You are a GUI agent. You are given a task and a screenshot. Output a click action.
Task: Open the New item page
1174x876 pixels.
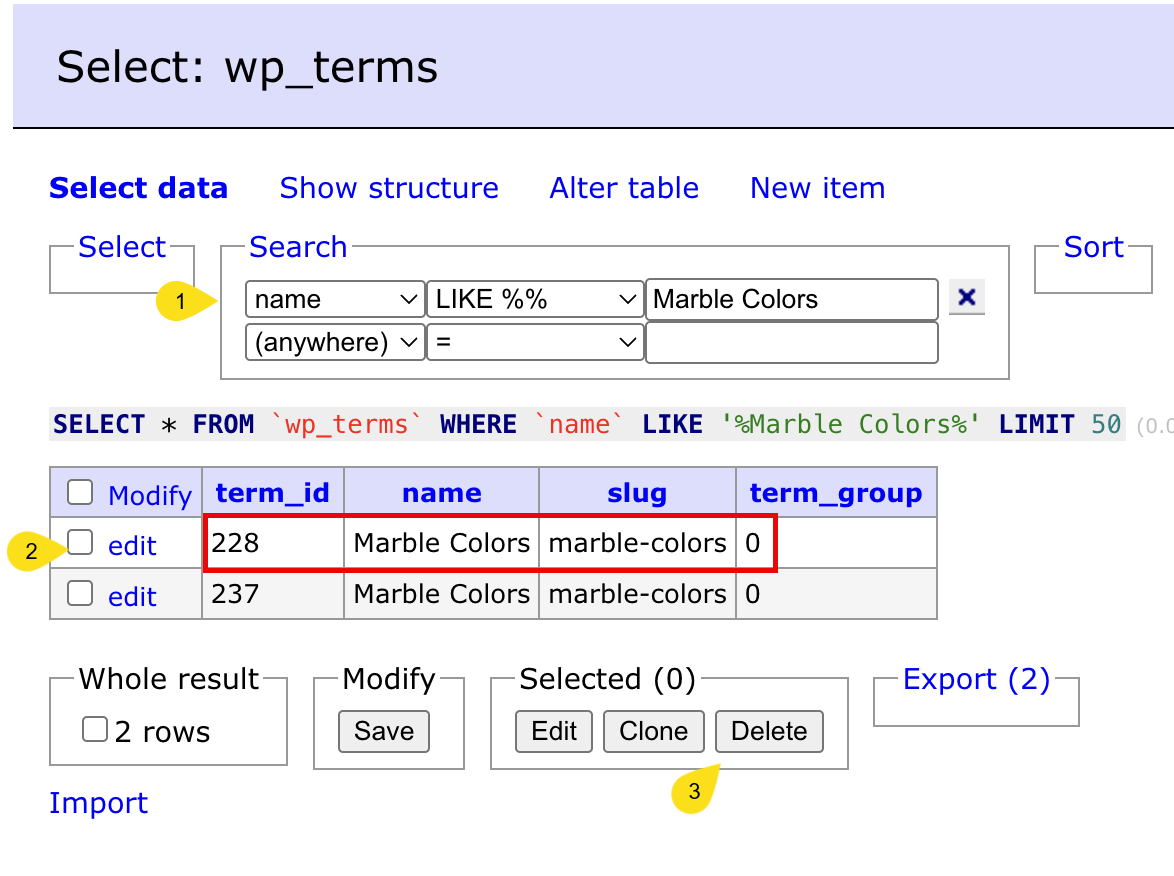pos(817,188)
